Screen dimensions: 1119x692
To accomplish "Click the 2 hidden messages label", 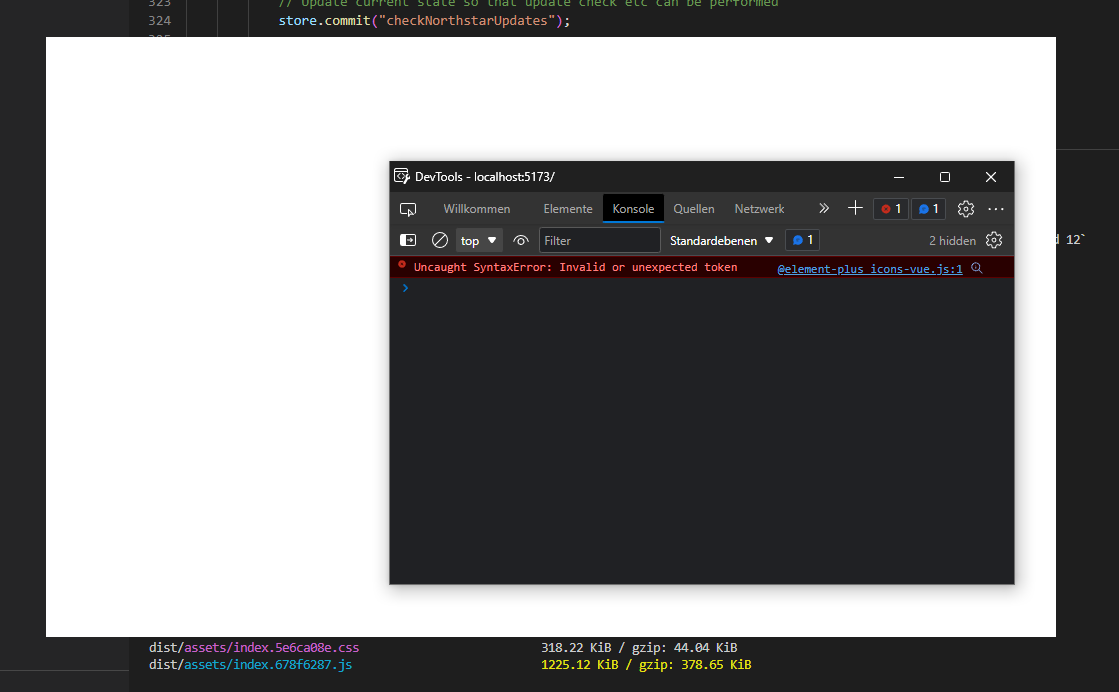I will tap(951, 240).
